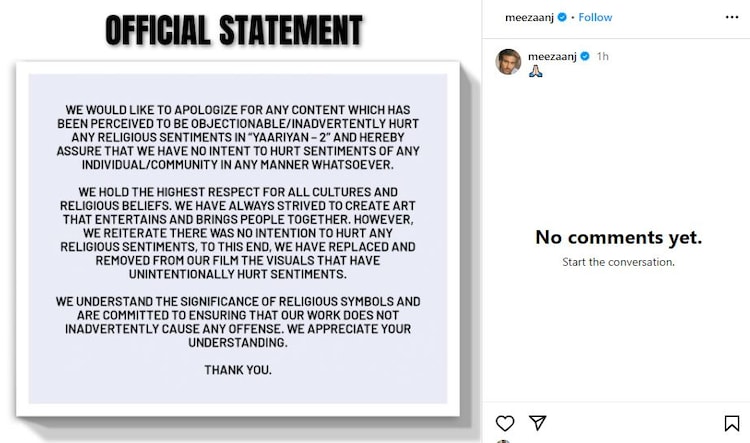750x443 pixels.
Task: Open meezaanj's profile picture in the caption
Action: click(509, 62)
